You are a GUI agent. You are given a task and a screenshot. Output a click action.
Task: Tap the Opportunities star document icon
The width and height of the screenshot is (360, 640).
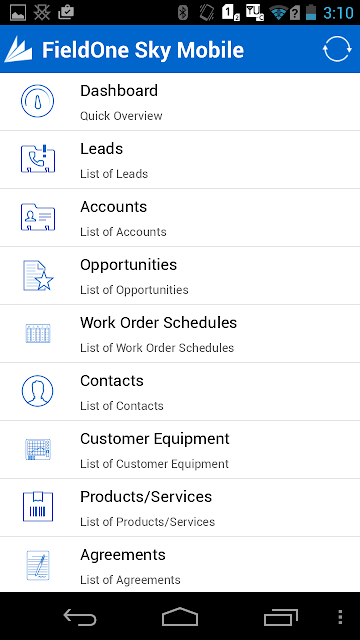coord(38,276)
